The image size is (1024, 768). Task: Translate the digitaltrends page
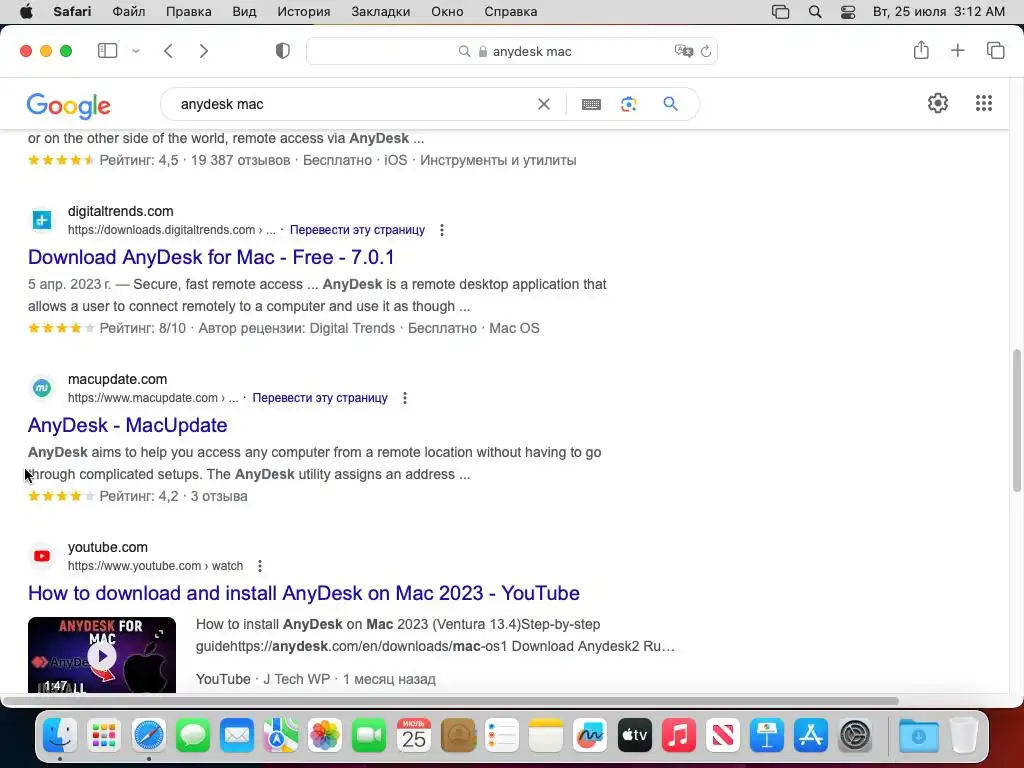pos(357,230)
